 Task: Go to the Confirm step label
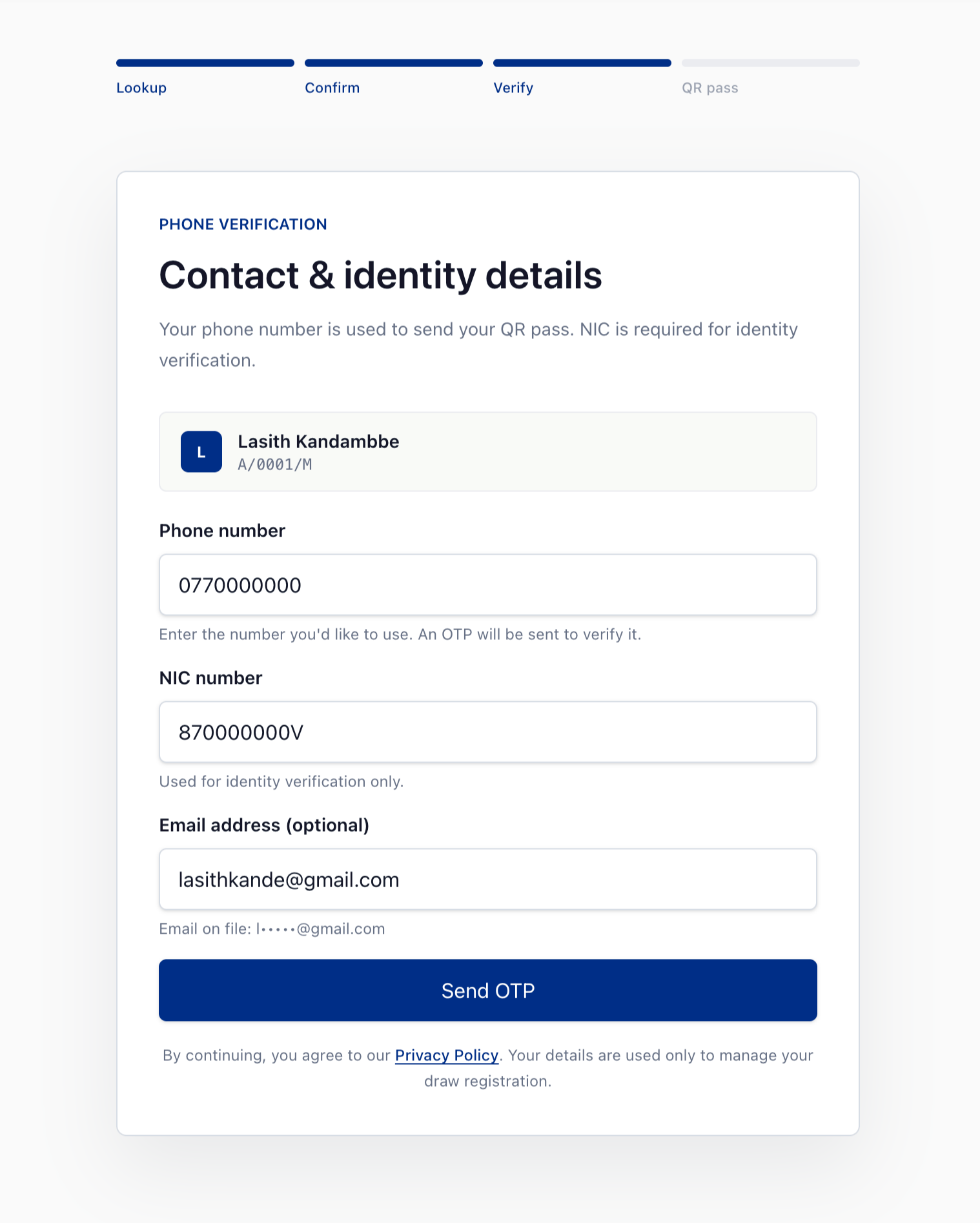(x=332, y=88)
